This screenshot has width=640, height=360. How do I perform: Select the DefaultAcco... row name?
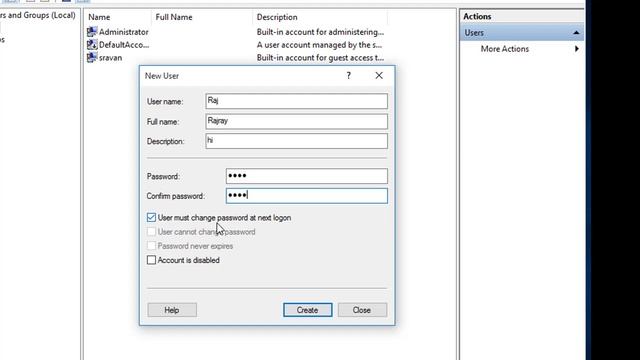pyautogui.click(x=124, y=45)
